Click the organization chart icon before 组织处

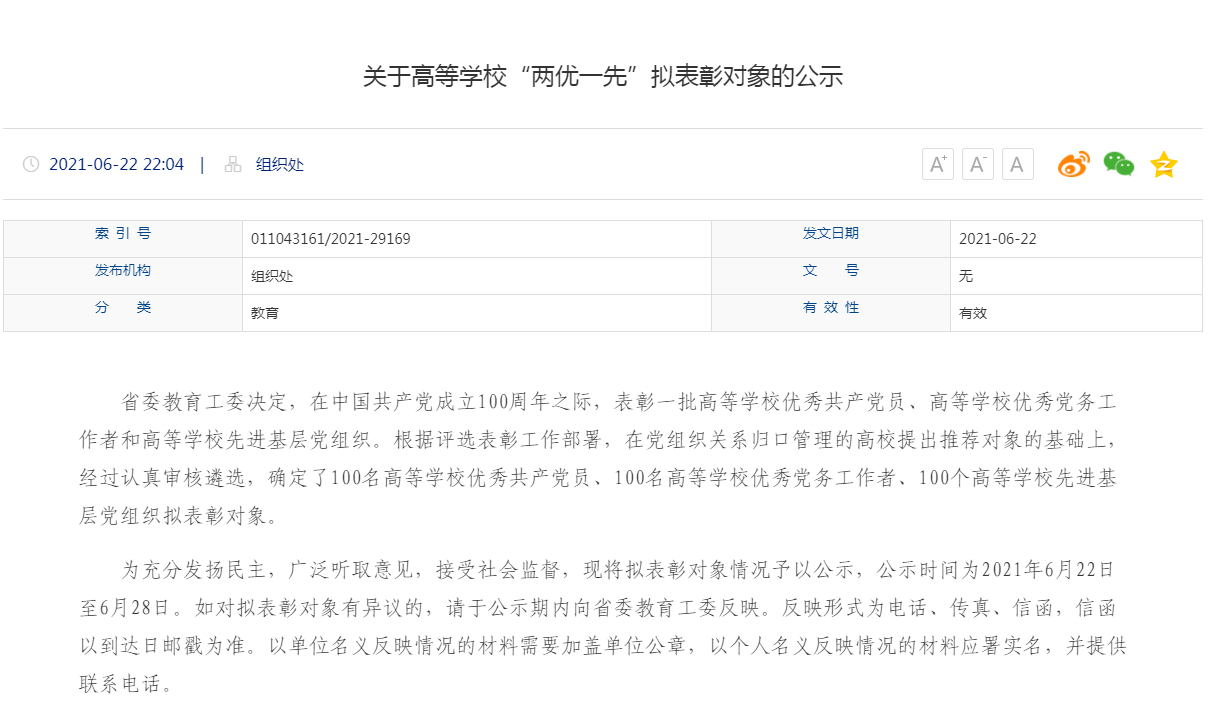(233, 164)
